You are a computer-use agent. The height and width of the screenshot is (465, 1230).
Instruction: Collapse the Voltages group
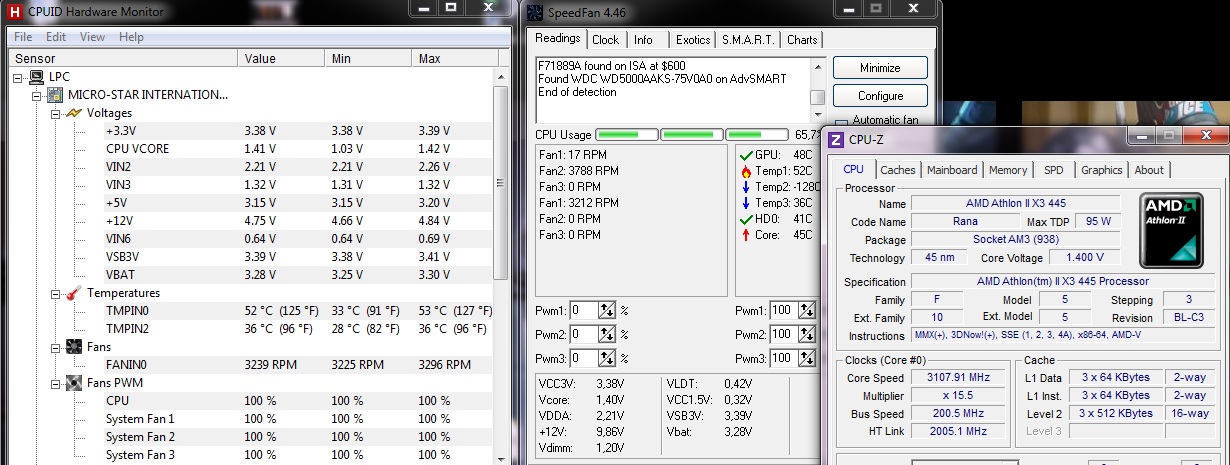[x=54, y=113]
